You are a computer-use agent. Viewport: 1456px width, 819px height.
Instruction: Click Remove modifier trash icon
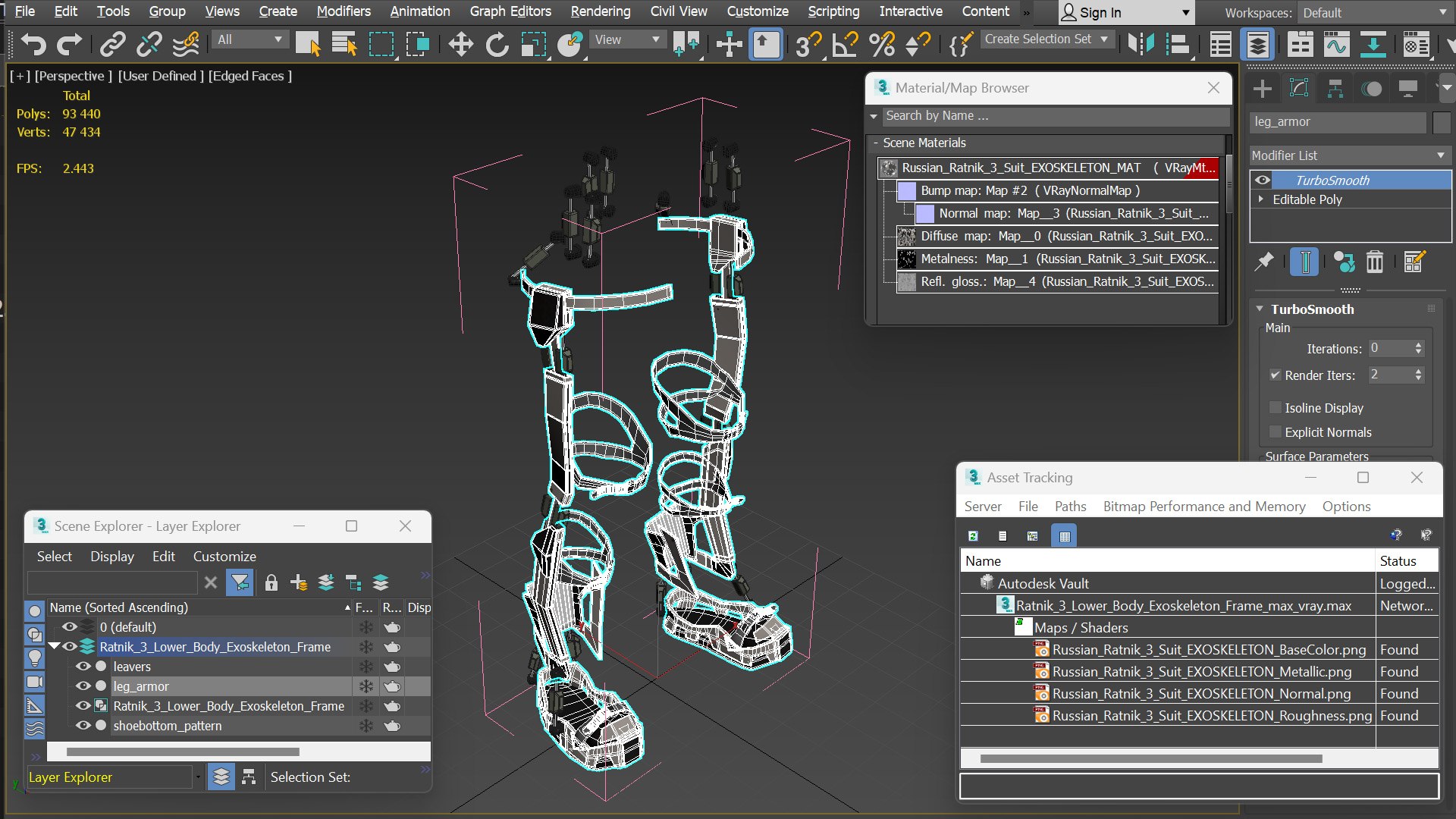click(x=1374, y=262)
